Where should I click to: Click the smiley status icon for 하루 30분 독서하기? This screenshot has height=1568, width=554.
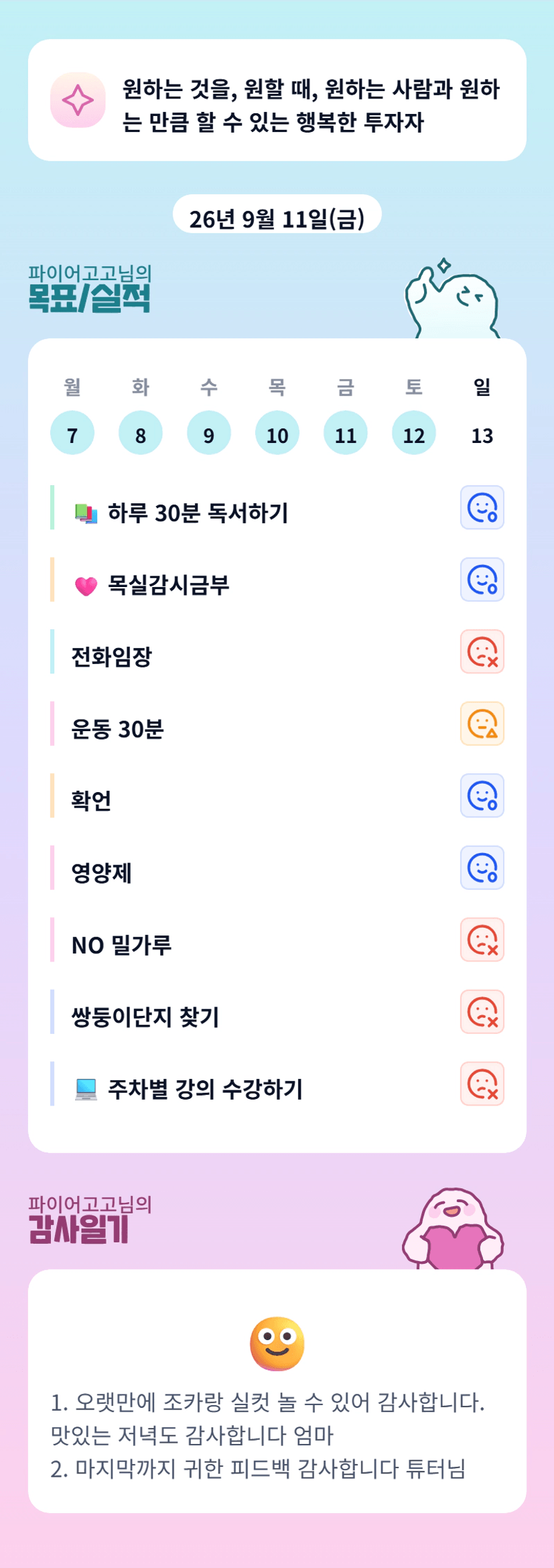click(482, 507)
